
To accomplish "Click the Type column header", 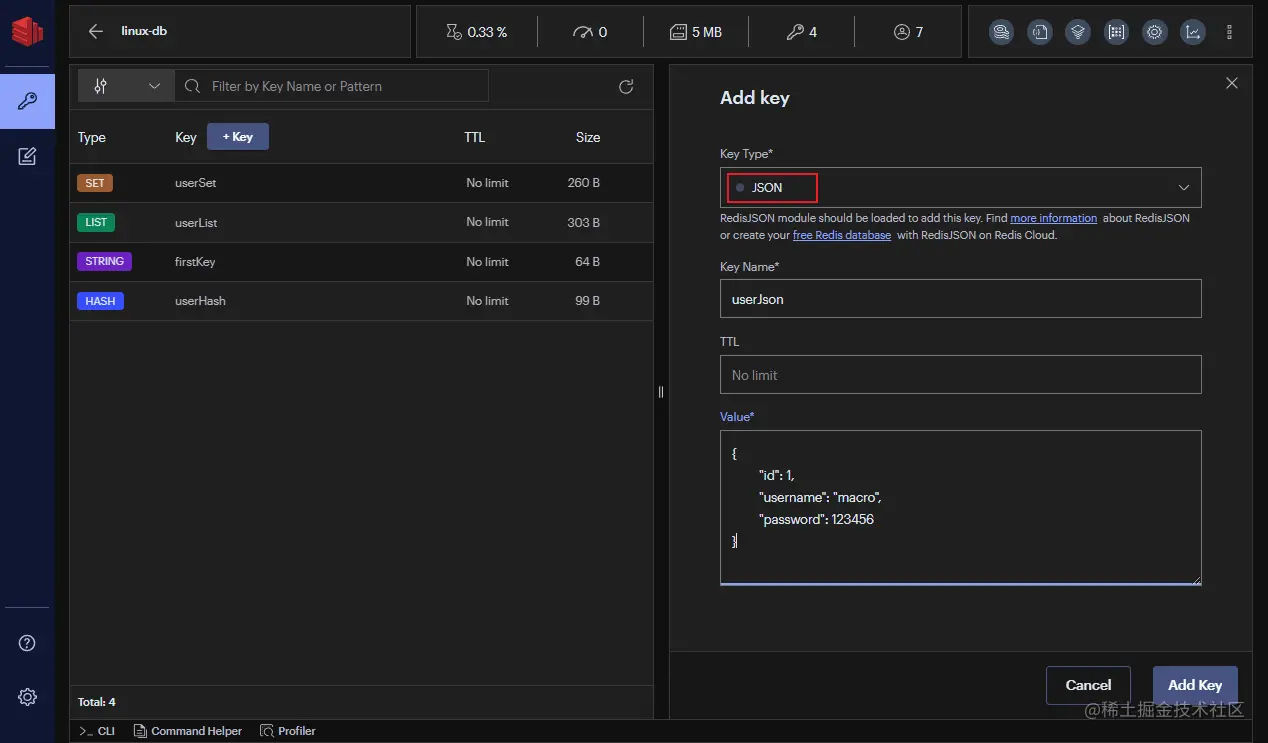I will [92, 137].
